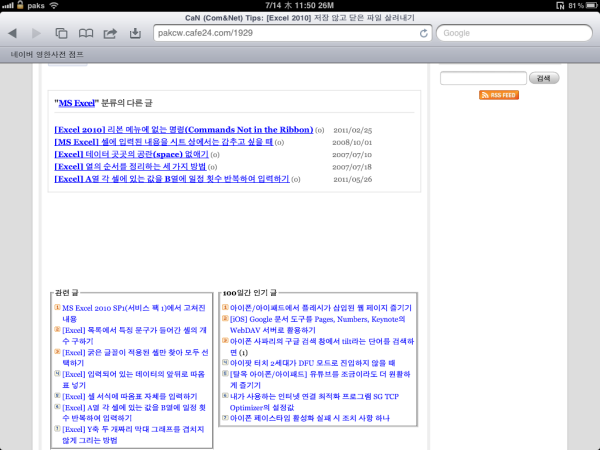Open the [MS Excel] 셀에 입력된 내용 post link
The height and width of the screenshot is (450, 600).
[163, 142]
